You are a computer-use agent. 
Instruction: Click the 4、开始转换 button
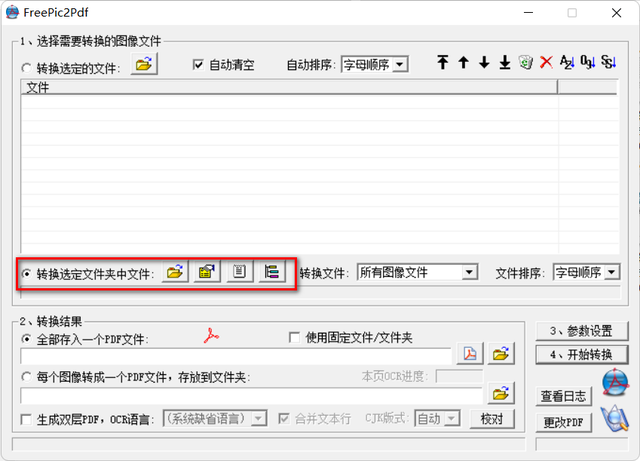(581, 354)
